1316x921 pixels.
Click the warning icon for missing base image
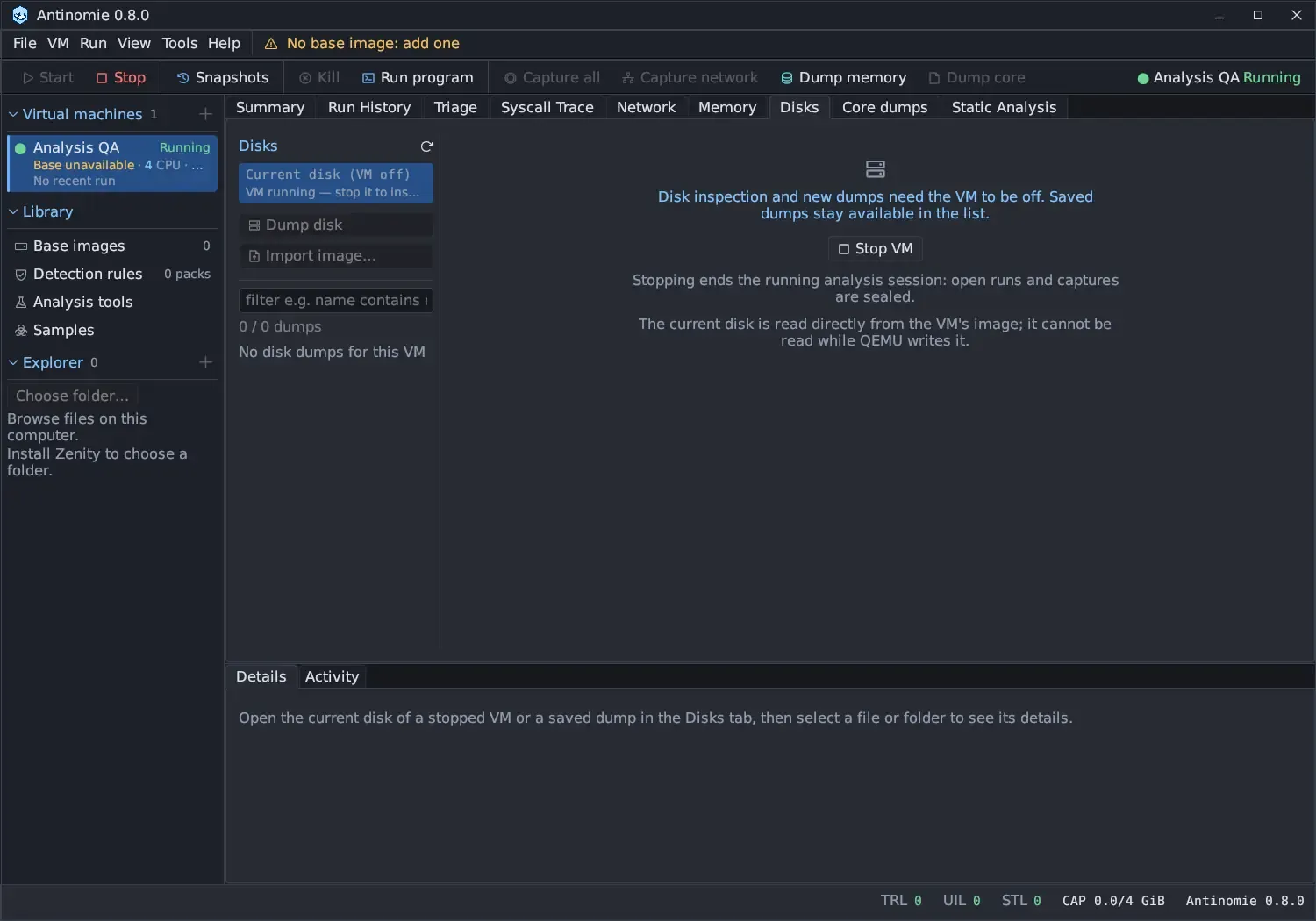[x=271, y=44]
